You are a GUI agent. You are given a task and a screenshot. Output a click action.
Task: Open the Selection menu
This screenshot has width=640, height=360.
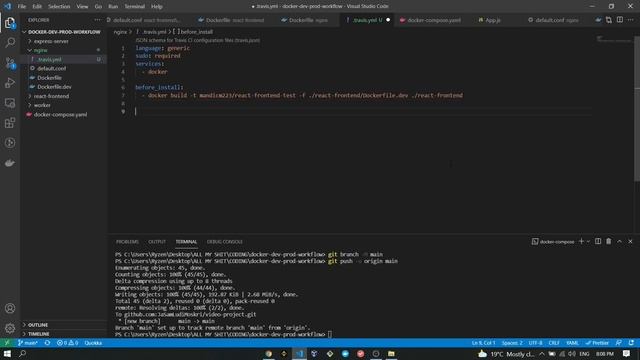click(x=59, y=7)
